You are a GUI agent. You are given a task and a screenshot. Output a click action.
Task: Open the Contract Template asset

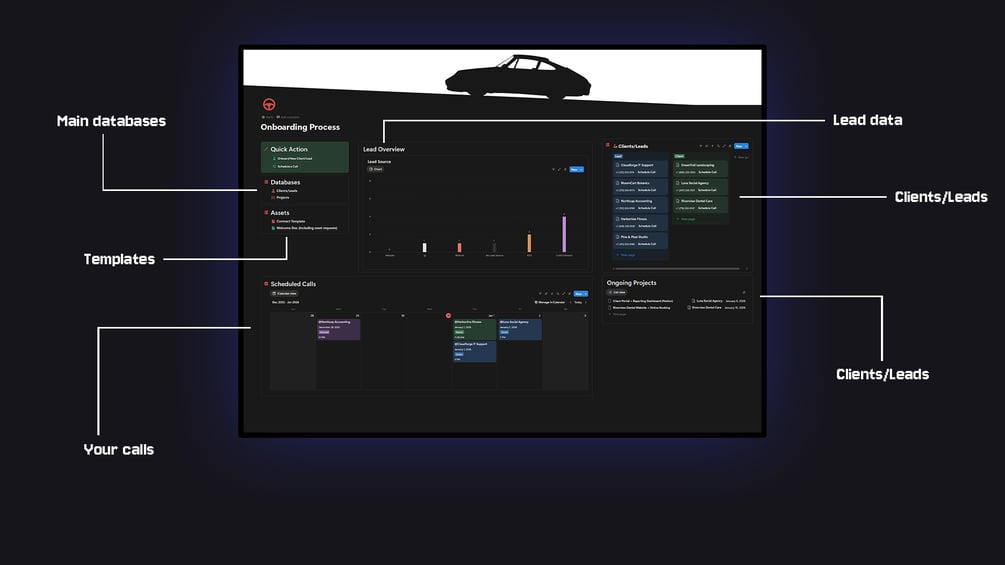[x=290, y=221]
